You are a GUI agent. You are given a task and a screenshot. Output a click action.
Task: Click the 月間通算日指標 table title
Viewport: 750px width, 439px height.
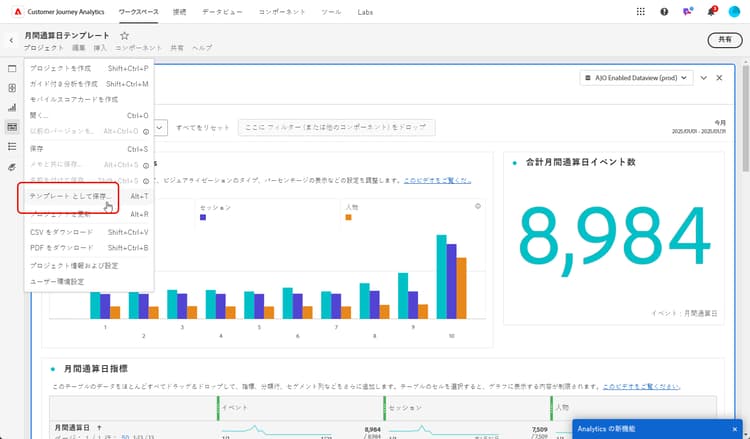[x=96, y=369]
